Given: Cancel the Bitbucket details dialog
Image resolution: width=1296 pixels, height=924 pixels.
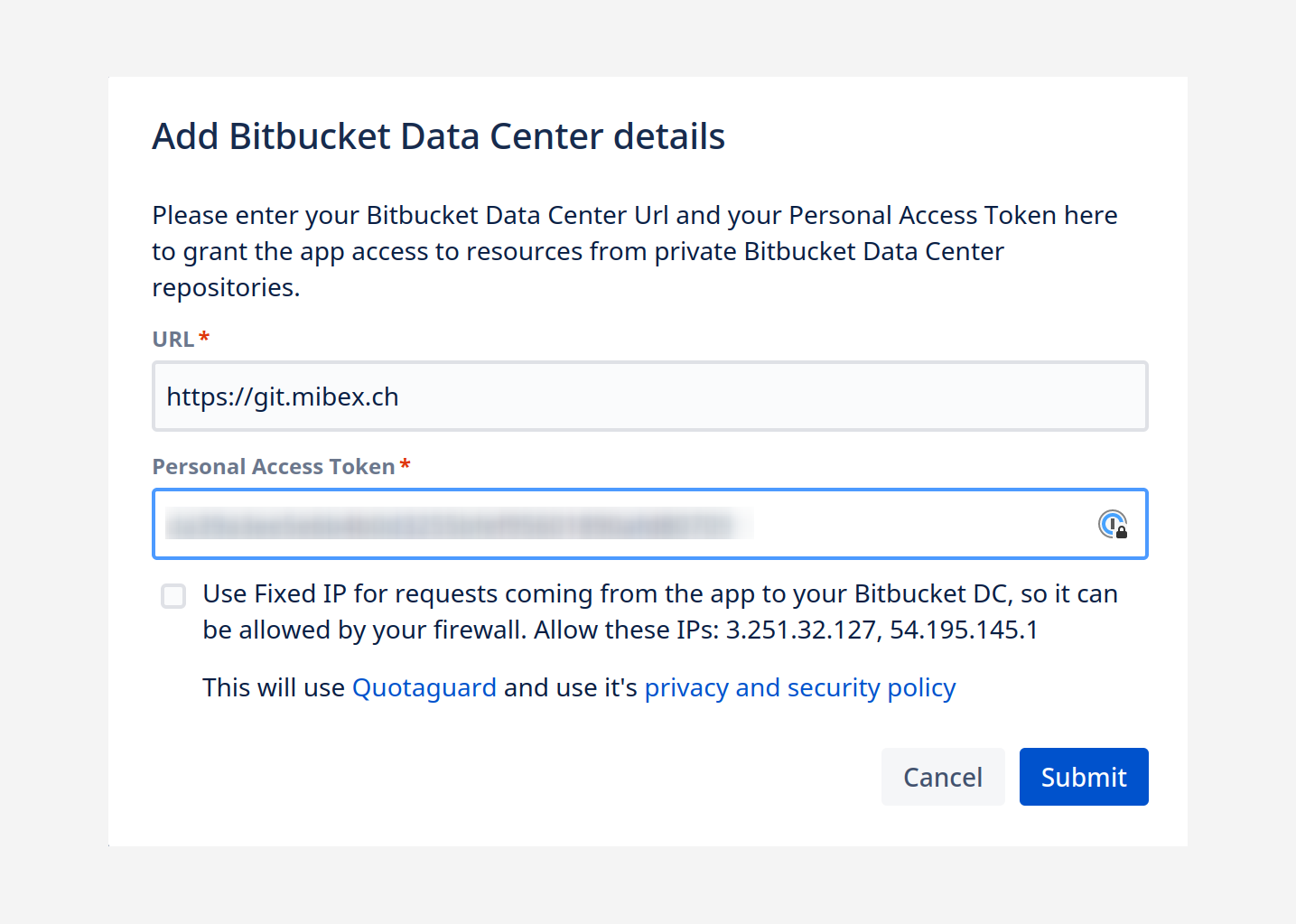Looking at the screenshot, I should pyautogui.click(x=942, y=777).
